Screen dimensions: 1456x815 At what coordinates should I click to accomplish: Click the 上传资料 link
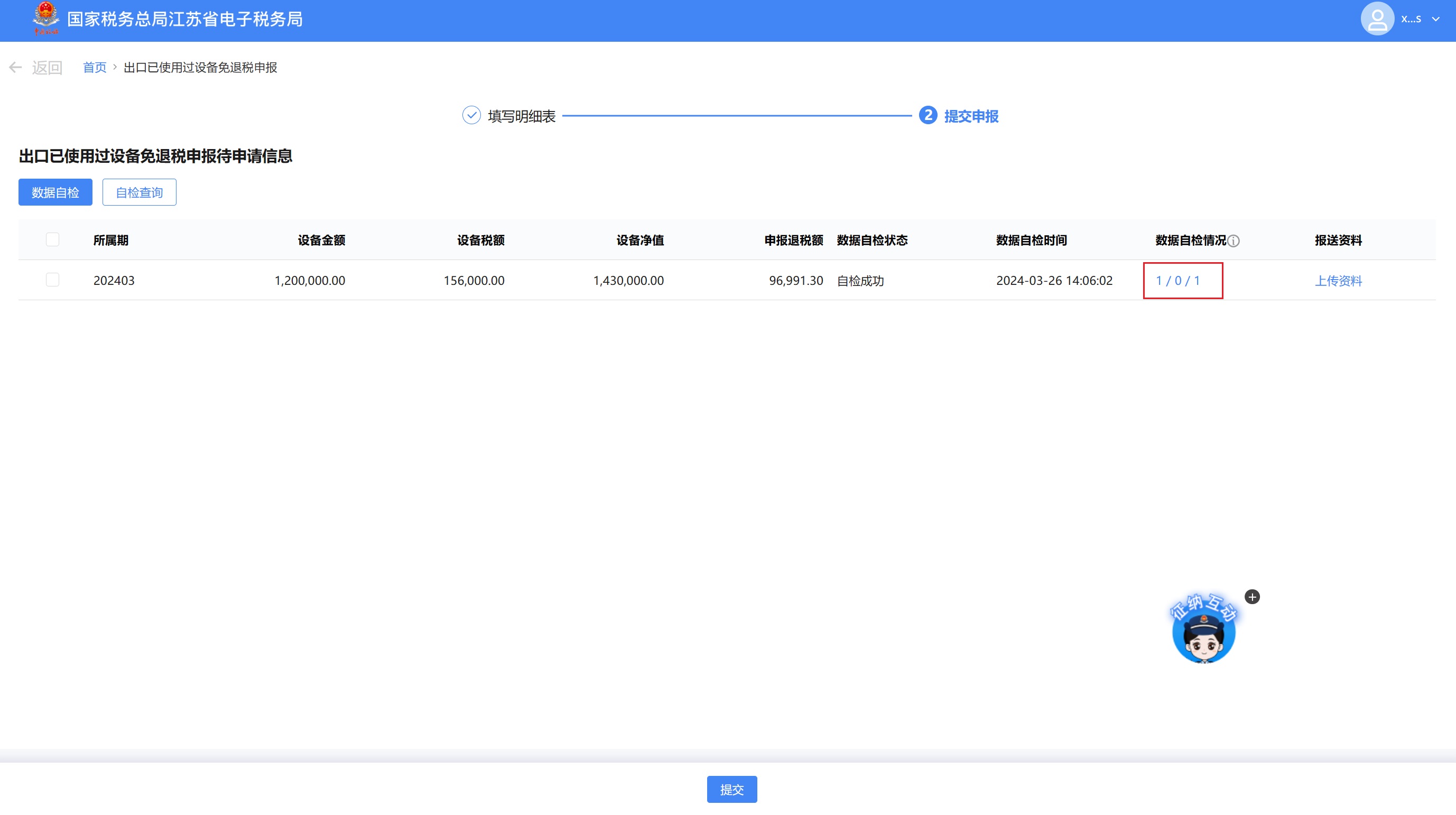pyautogui.click(x=1338, y=281)
